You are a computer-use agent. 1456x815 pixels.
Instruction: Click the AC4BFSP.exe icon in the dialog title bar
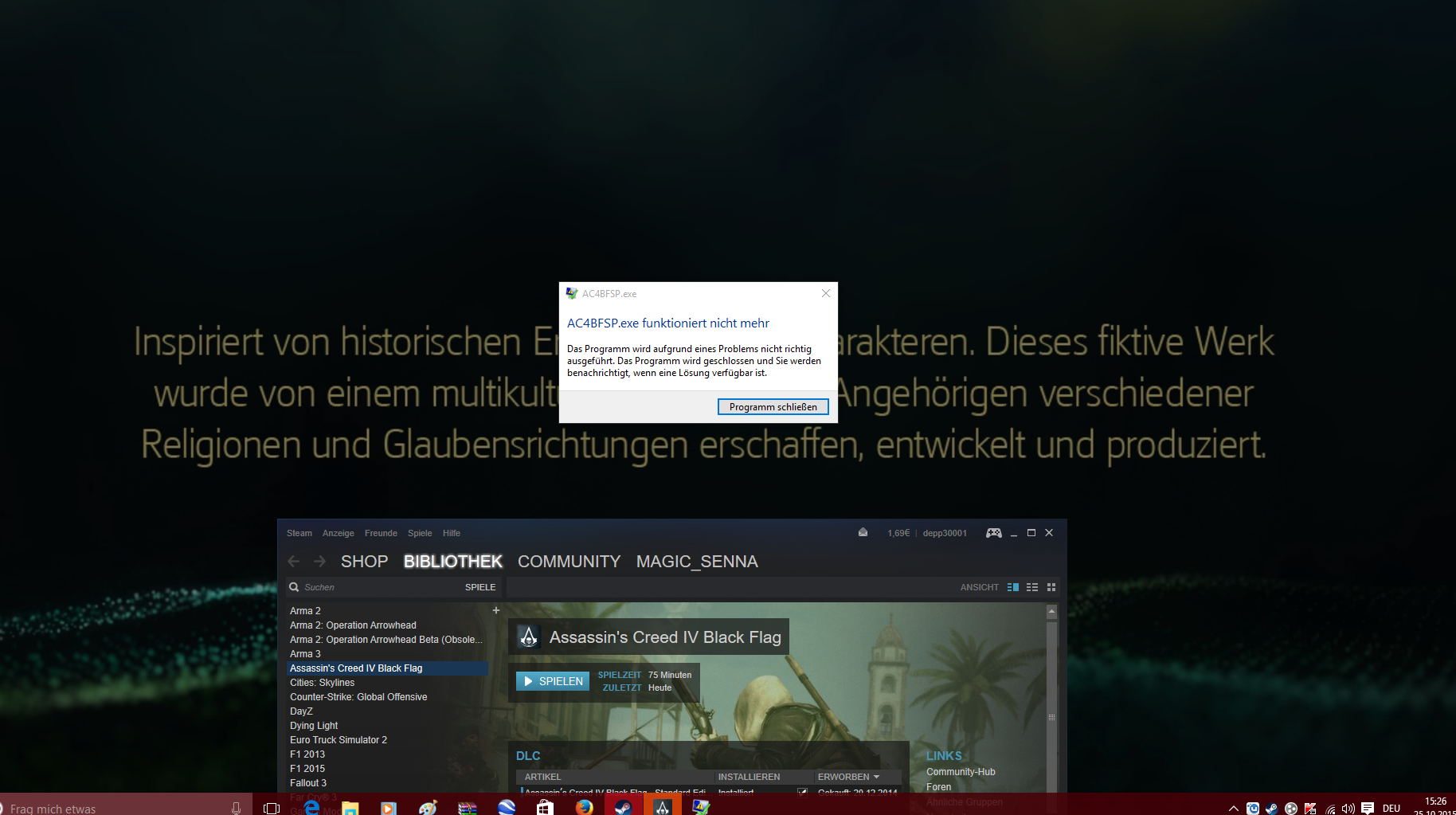(x=572, y=293)
